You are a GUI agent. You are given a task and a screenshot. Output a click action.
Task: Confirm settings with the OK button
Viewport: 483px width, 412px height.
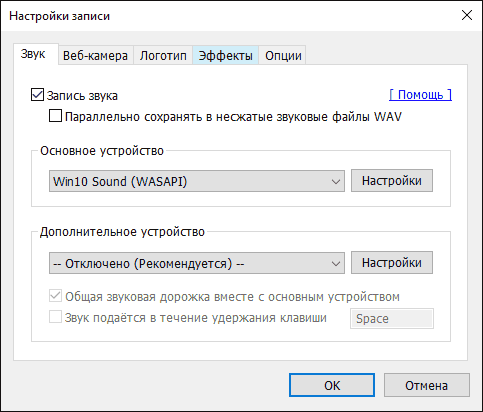[x=332, y=385]
